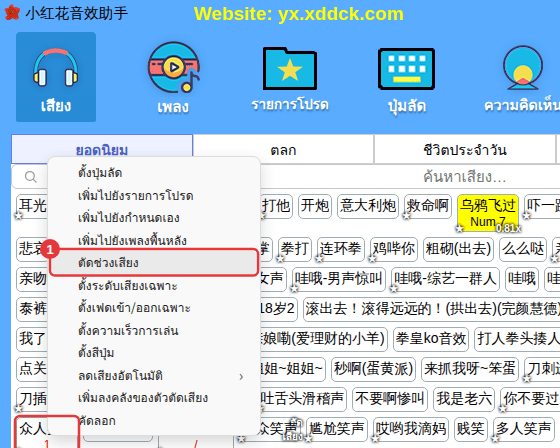Play the 么么哒 sound button
The image size is (560, 448).
point(523,249)
